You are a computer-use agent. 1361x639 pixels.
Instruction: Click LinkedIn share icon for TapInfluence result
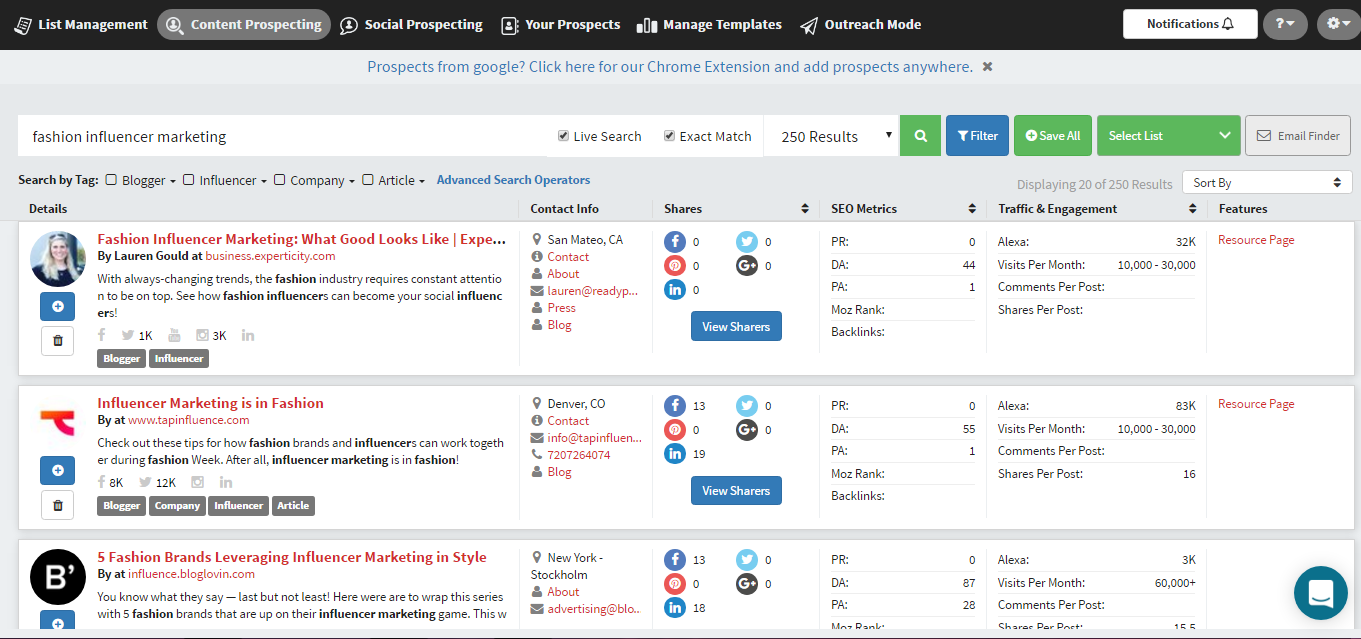tap(675, 454)
